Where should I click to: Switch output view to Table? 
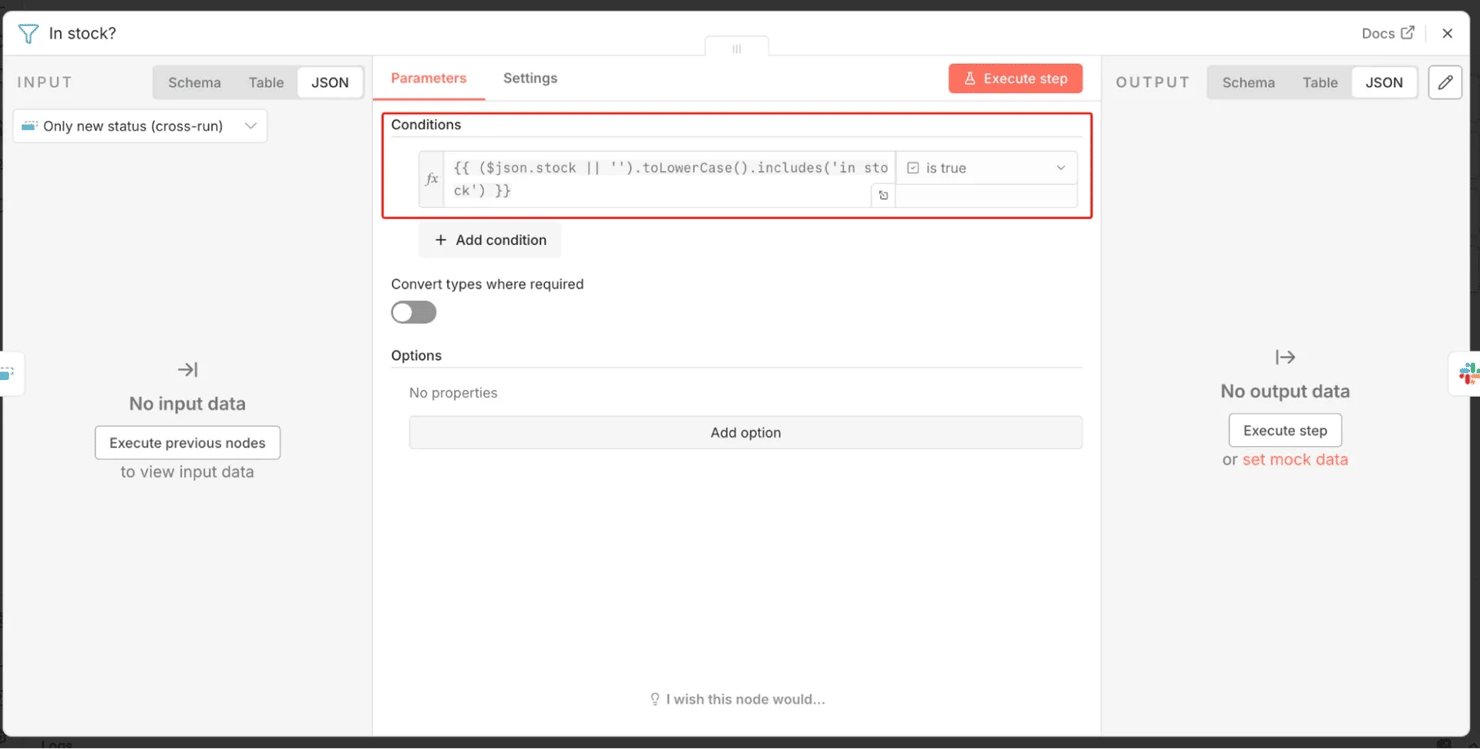click(x=1320, y=82)
